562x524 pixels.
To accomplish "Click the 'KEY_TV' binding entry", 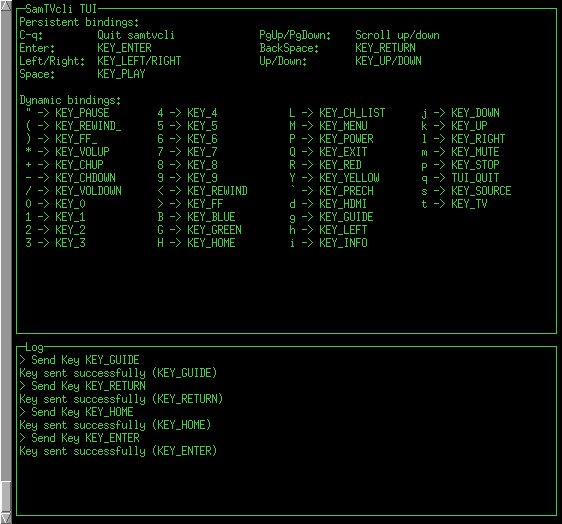I will (469, 204).
